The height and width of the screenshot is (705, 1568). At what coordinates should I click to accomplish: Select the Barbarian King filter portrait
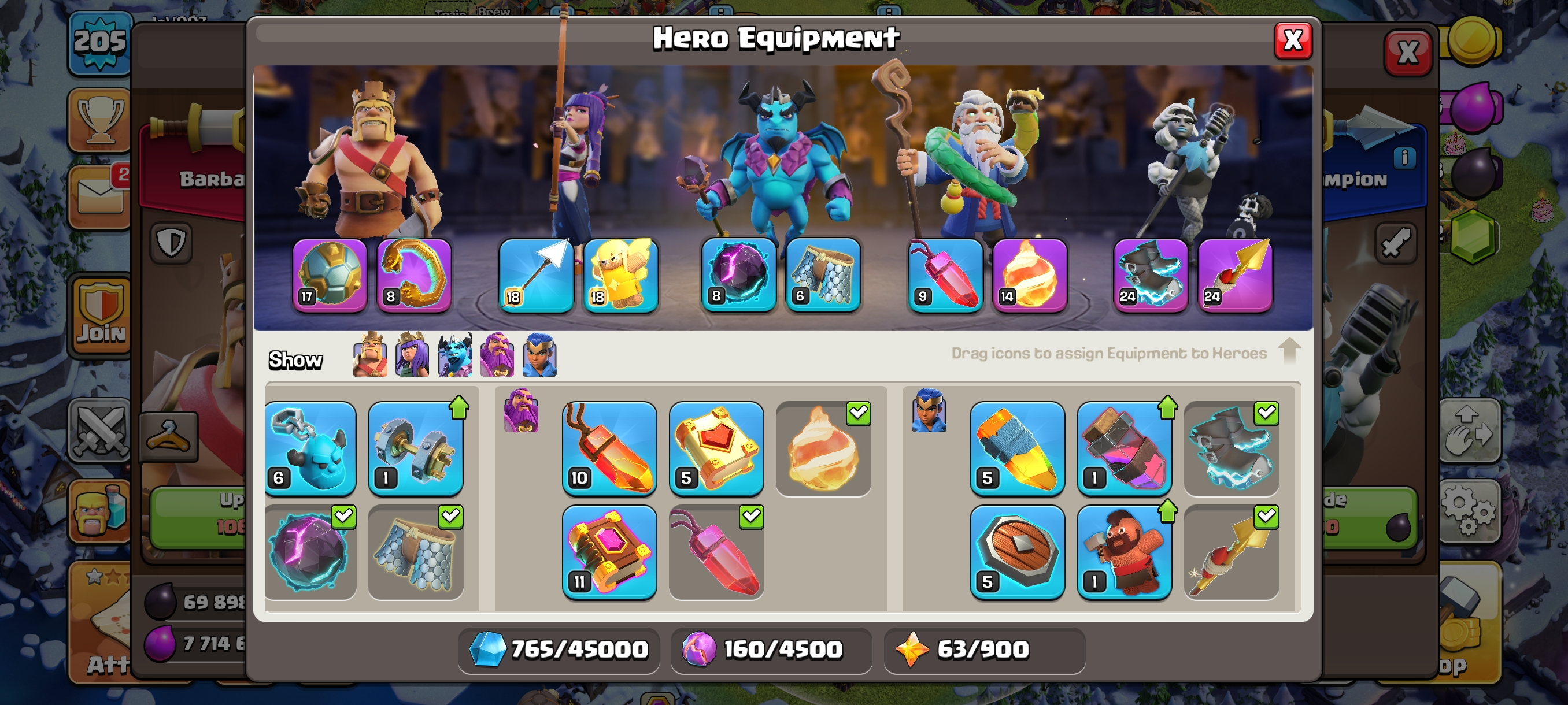(x=369, y=354)
